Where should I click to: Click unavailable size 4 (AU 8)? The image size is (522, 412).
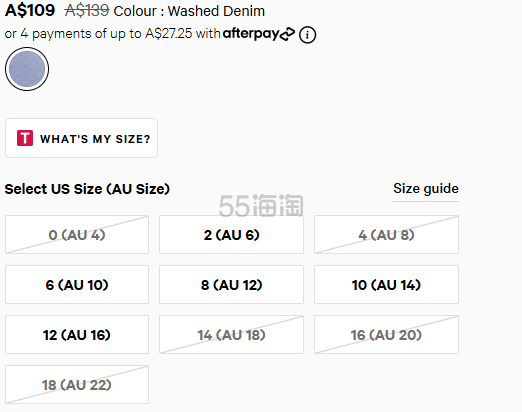click(x=386, y=235)
